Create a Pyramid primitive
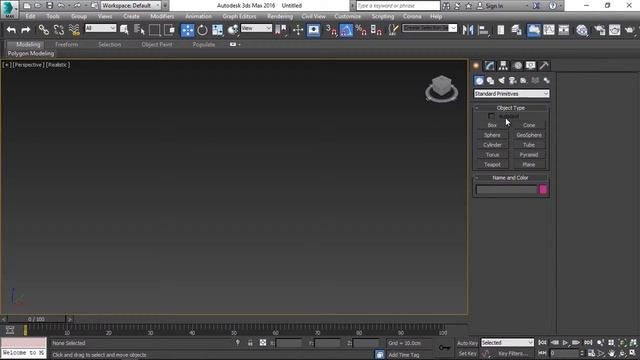The width and height of the screenshot is (640, 360). pos(529,155)
